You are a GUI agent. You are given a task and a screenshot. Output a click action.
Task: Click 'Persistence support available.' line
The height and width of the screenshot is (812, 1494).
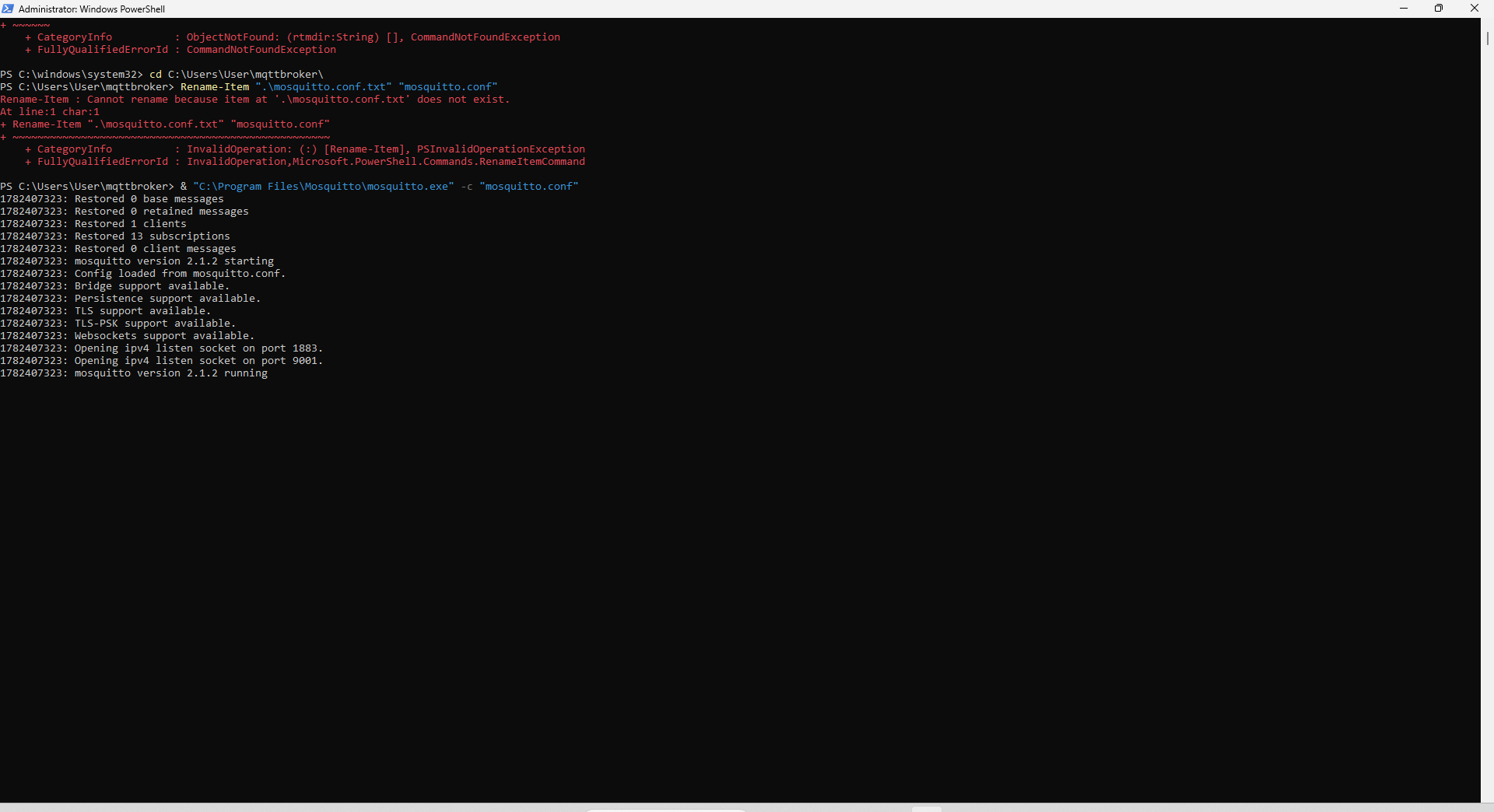click(x=131, y=299)
